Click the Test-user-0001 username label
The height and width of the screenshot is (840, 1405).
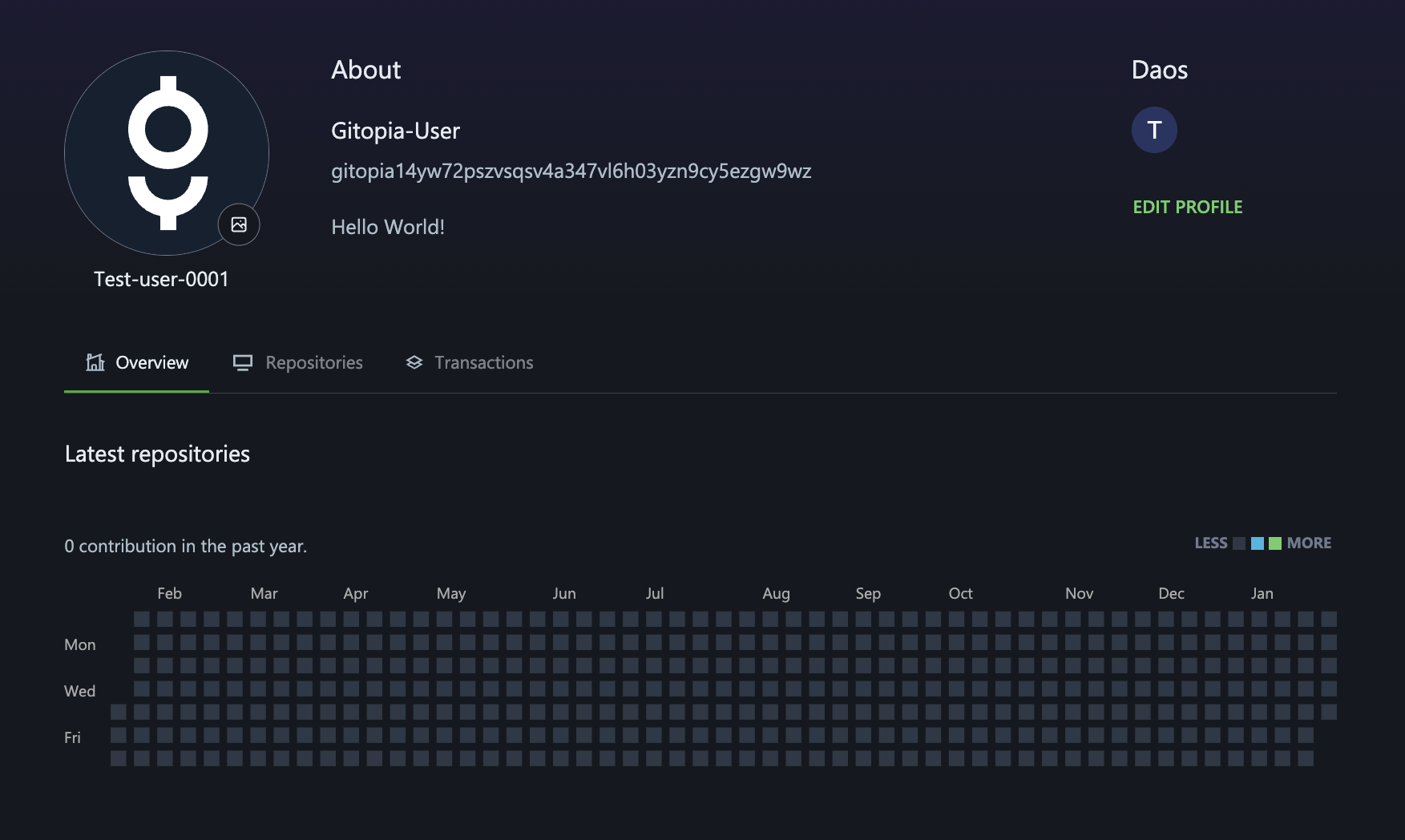click(x=161, y=279)
